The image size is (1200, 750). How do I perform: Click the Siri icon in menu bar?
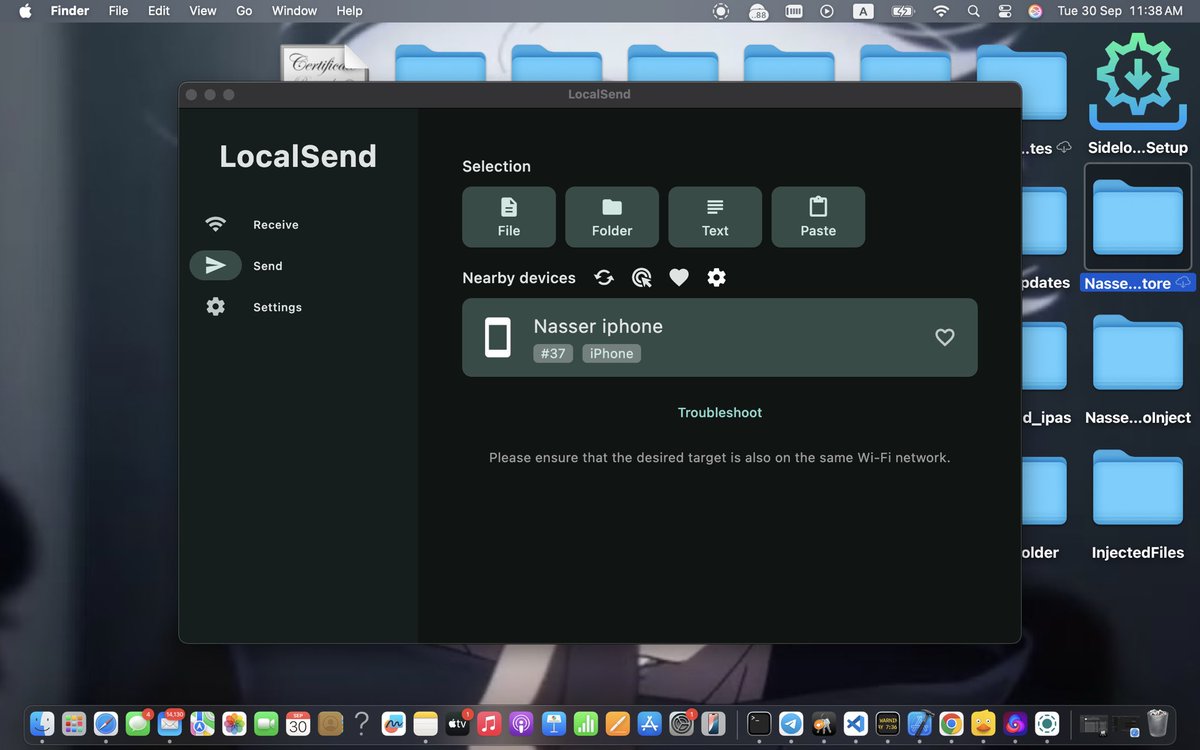point(1035,11)
